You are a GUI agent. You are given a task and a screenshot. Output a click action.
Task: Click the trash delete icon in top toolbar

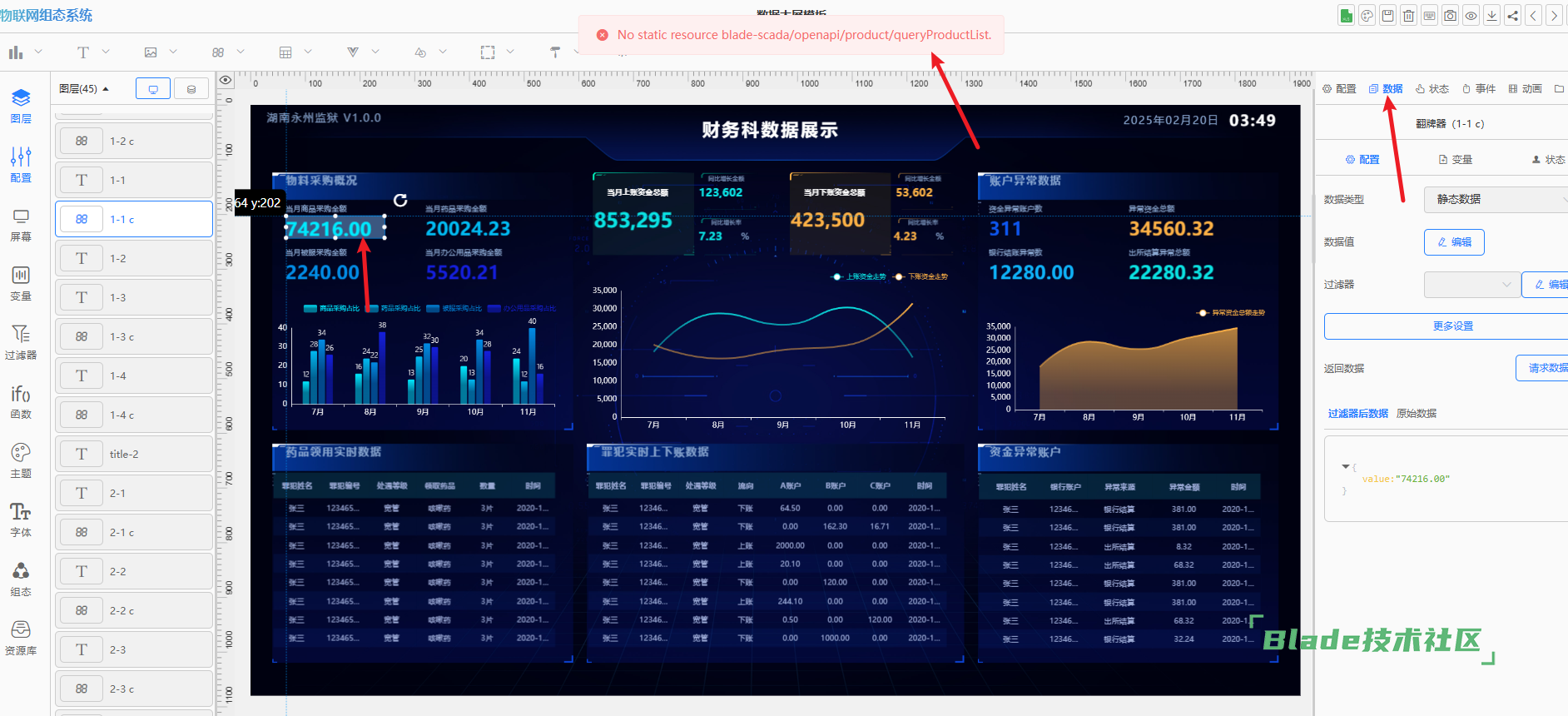[x=1408, y=16]
